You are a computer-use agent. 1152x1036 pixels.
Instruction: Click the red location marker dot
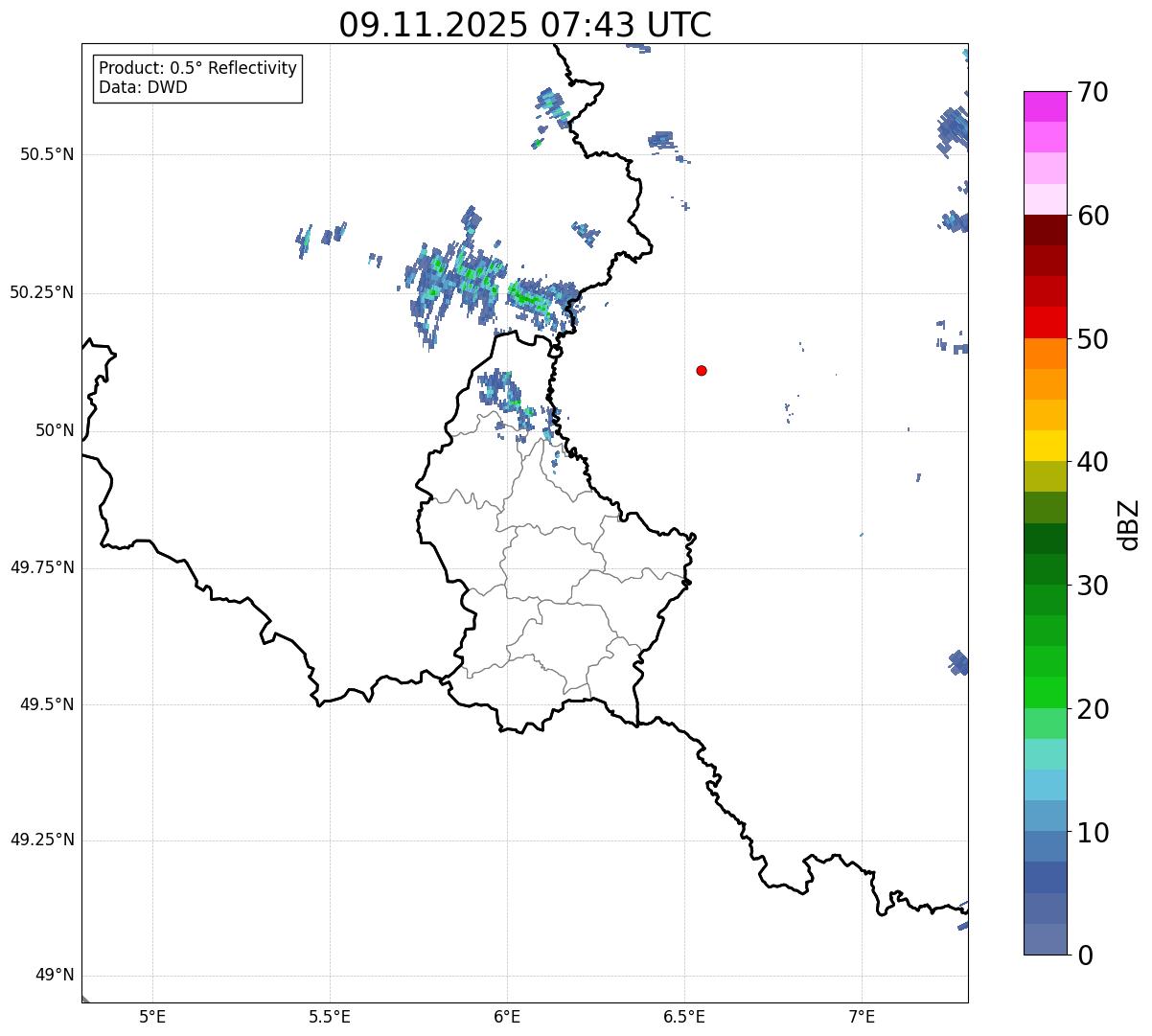702,370
